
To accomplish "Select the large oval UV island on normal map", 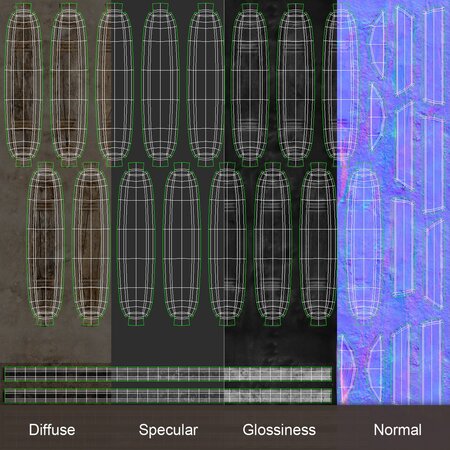I will [364, 244].
